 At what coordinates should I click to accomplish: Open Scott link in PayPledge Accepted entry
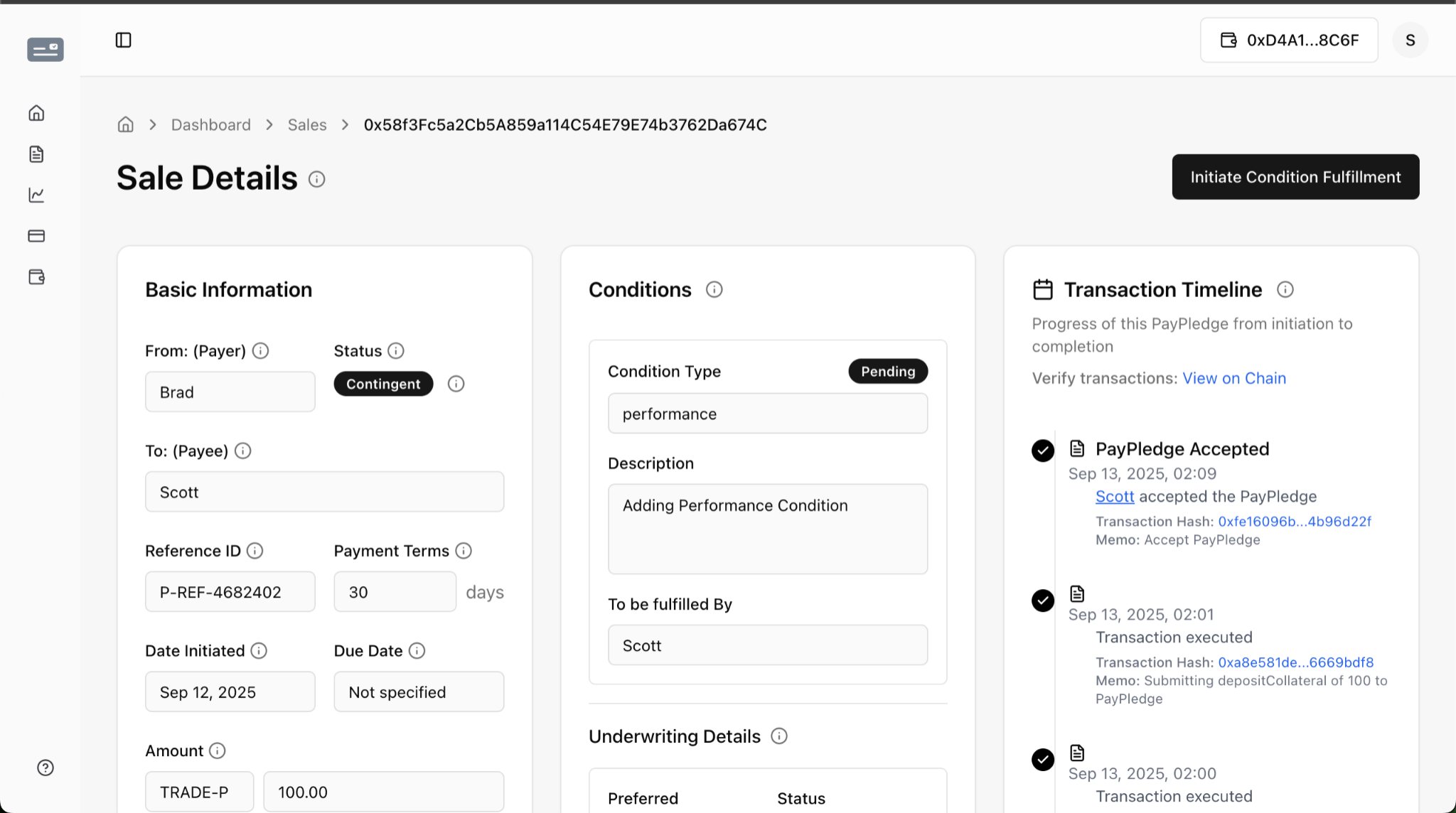1115,497
